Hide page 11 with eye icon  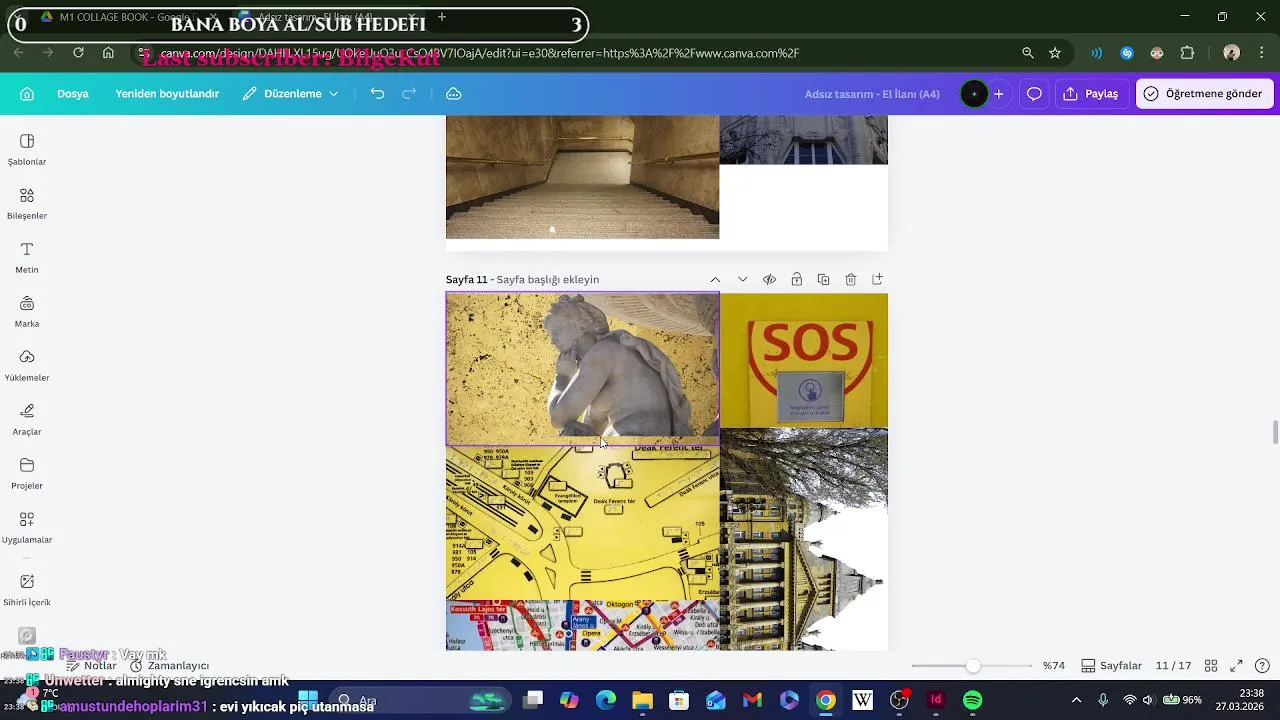coord(769,280)
